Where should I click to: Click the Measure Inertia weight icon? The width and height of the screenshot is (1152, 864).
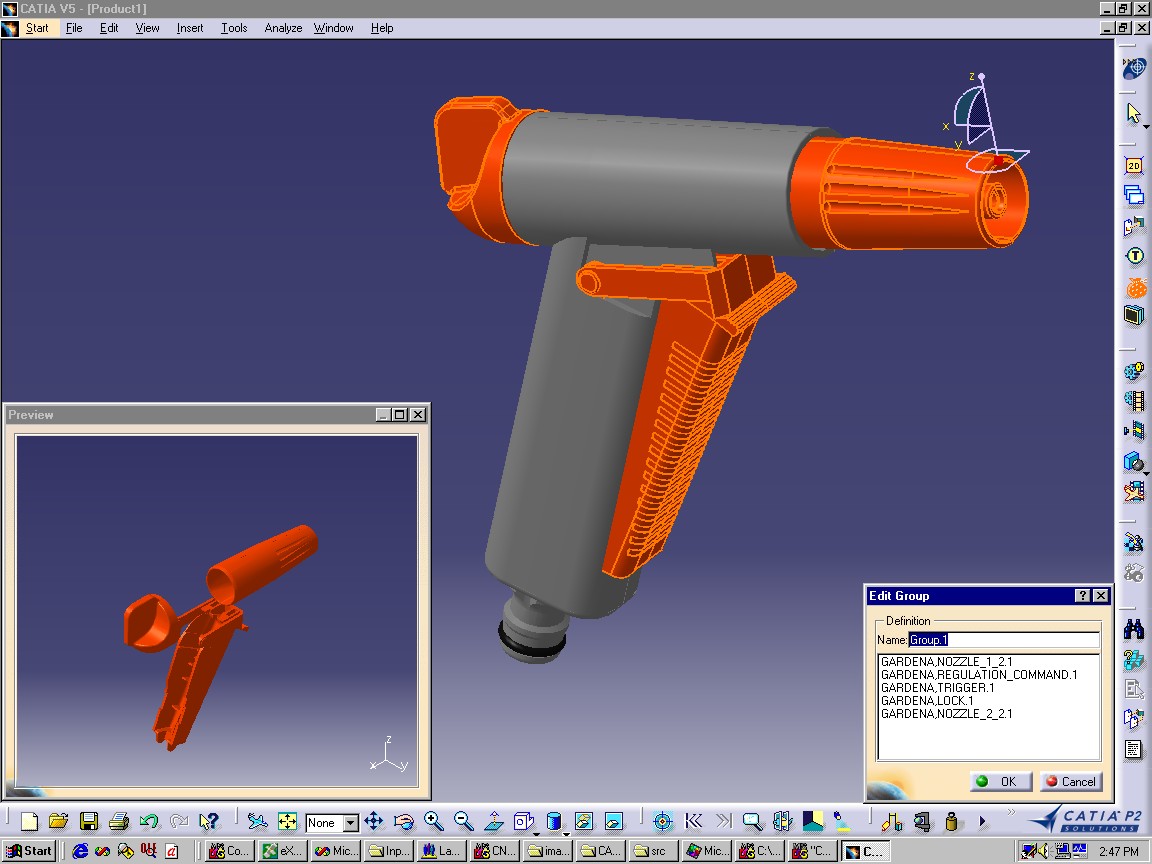pyautogui.click(x=951, y=821)
